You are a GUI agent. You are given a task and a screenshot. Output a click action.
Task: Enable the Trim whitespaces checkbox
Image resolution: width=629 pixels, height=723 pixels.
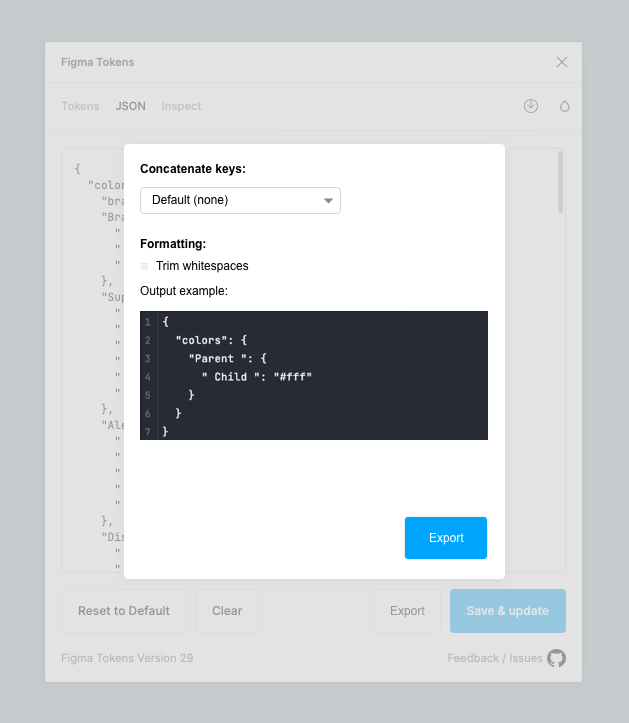pyautogui.click(x=145, y=266)
